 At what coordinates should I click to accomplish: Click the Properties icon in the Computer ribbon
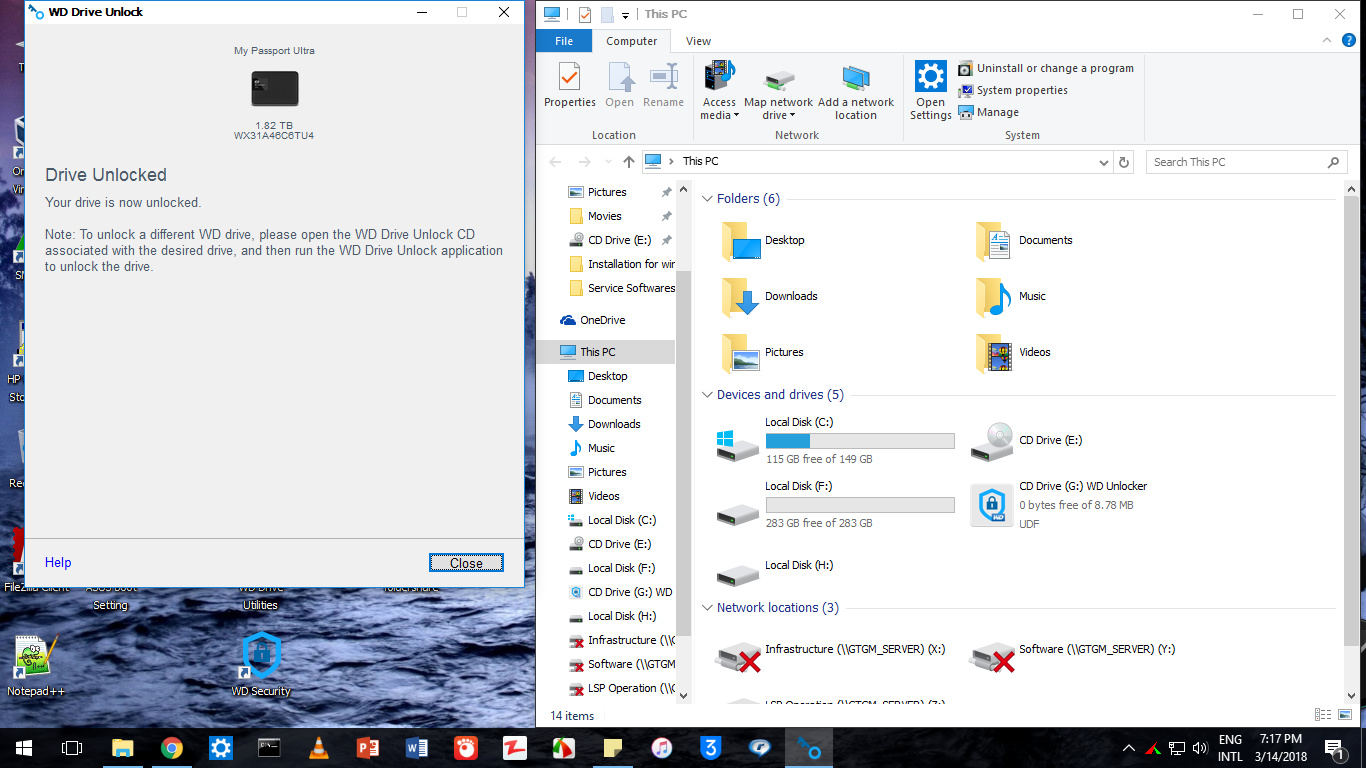tap(569, 86)
